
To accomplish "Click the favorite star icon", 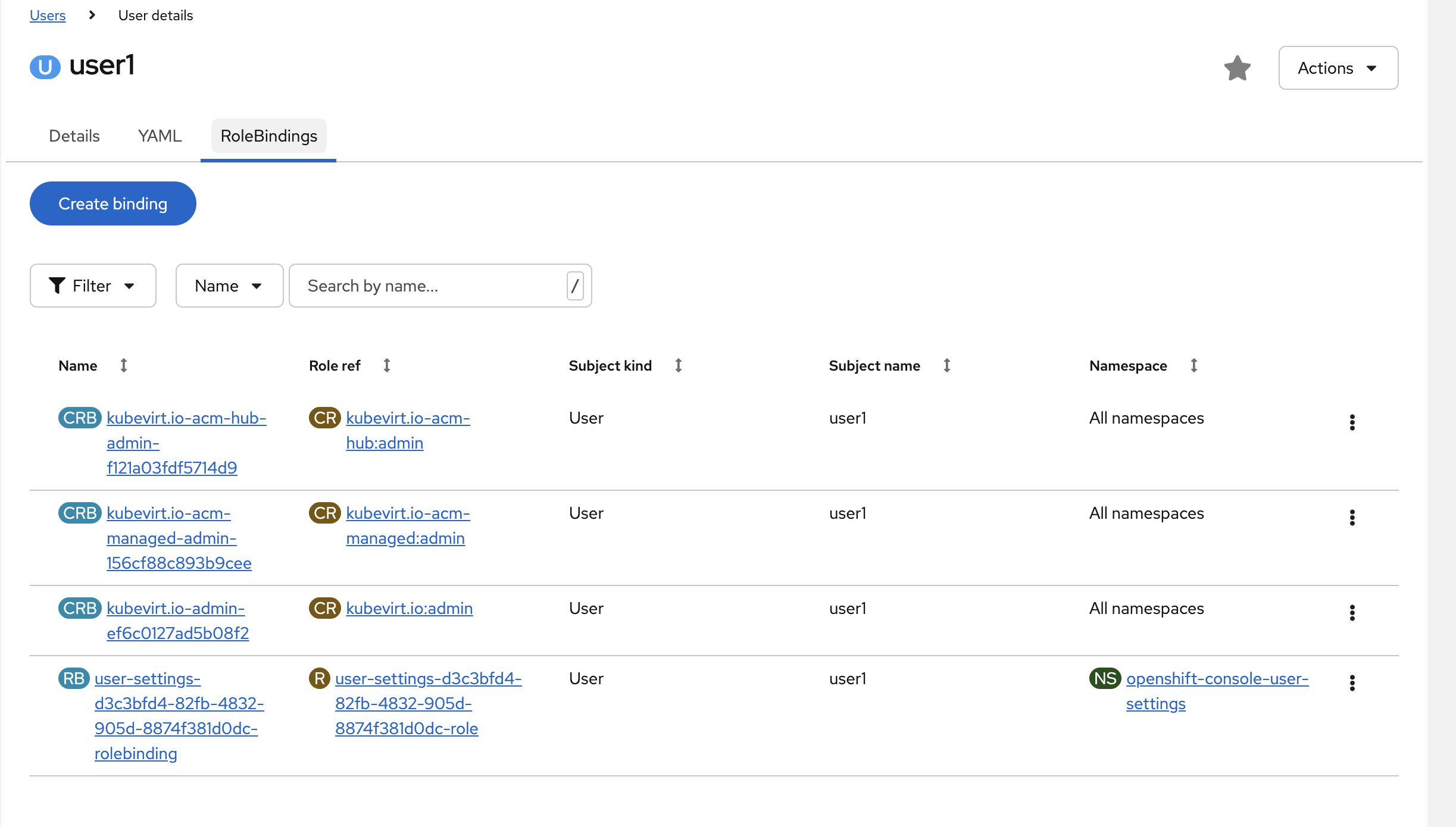I will [x=1237, y=68].
